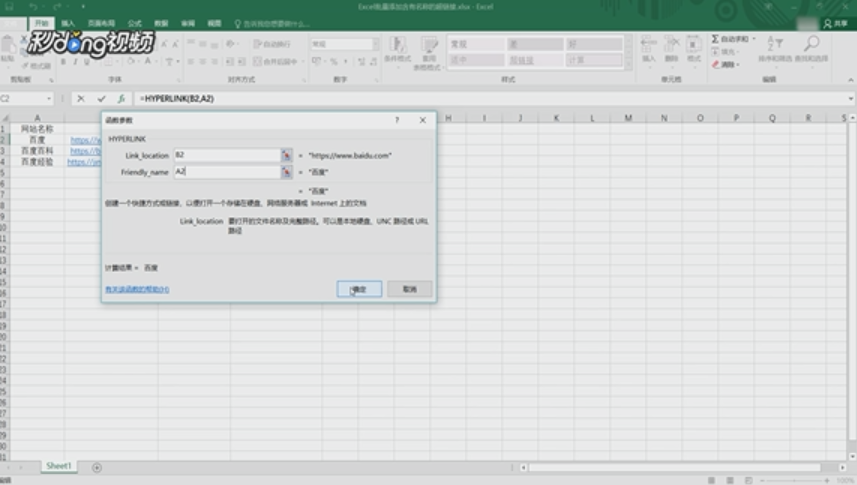Open the 自动求和 dropdown arrow
The image size is (857, 485).
pos(754,39)
